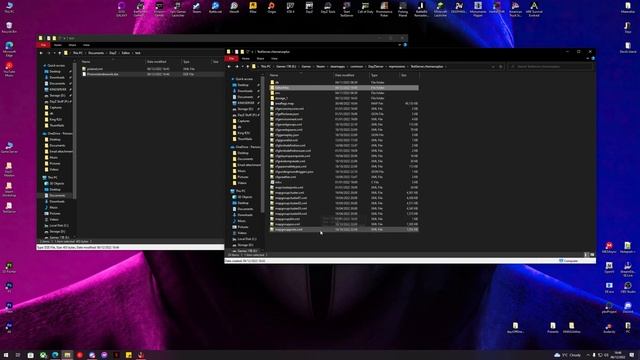
Task: Open ARK Survival Evolved desktop shortcut
Action: 534,8
